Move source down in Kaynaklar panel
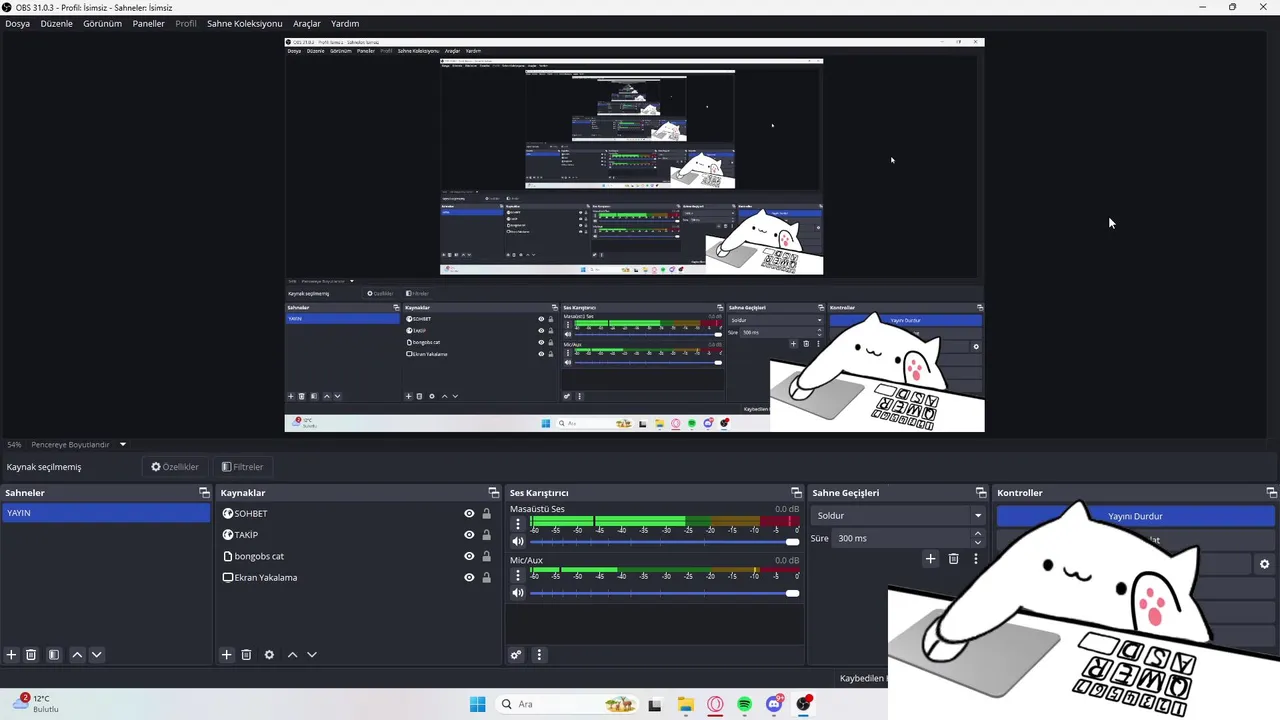This screenshot has height=720, width=1280. pyautogui.click(x=311, y=655)
